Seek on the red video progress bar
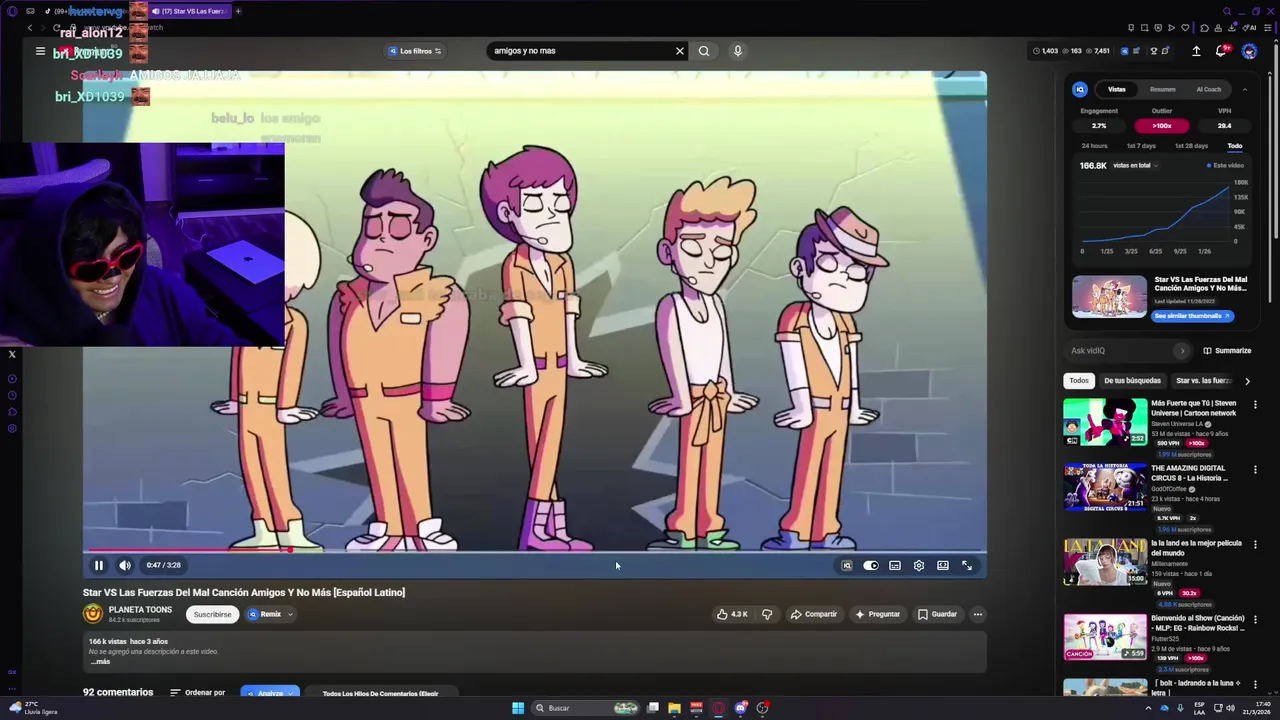Viewport: 1280px width, 720px height. click(x=535, y=550)
